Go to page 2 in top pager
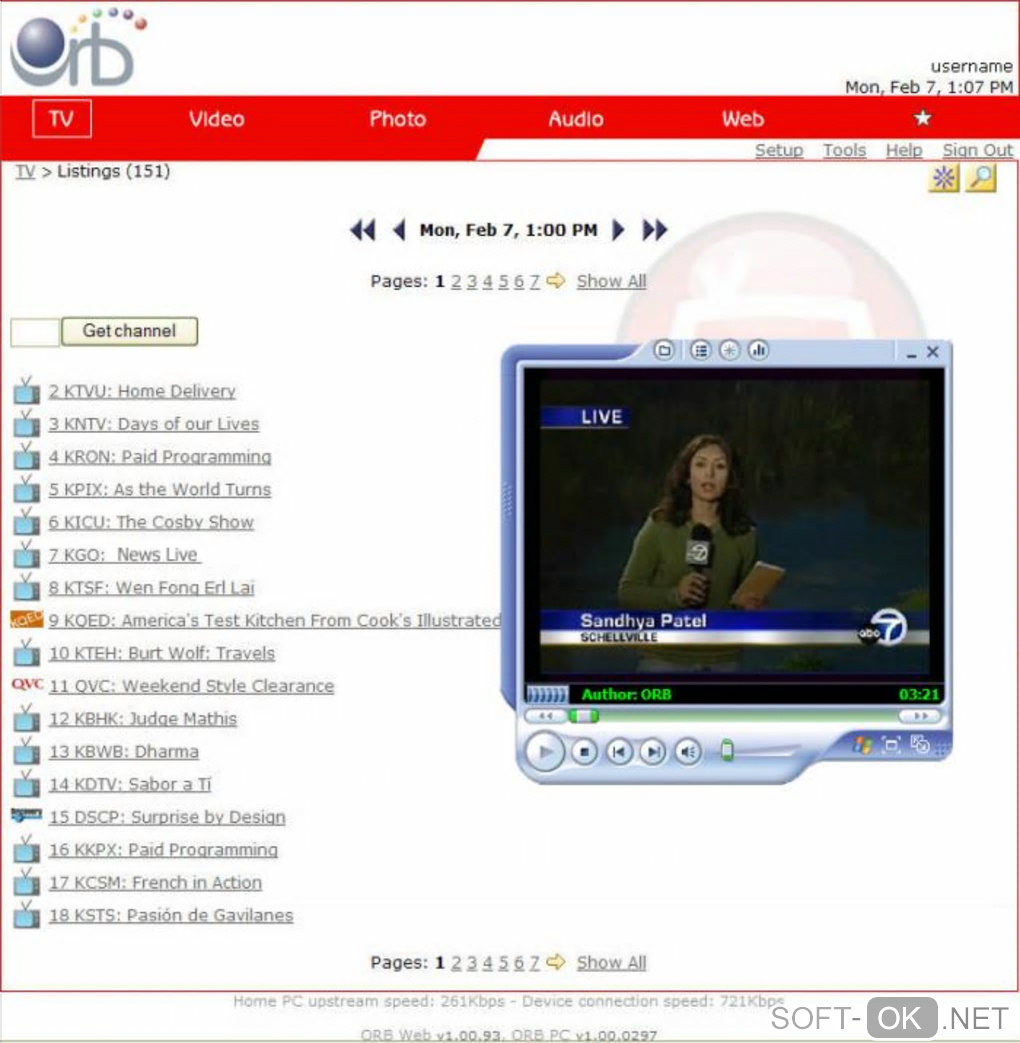Screen dimensions: 1020x1043 pyautogui.click(x=456, y=281)
